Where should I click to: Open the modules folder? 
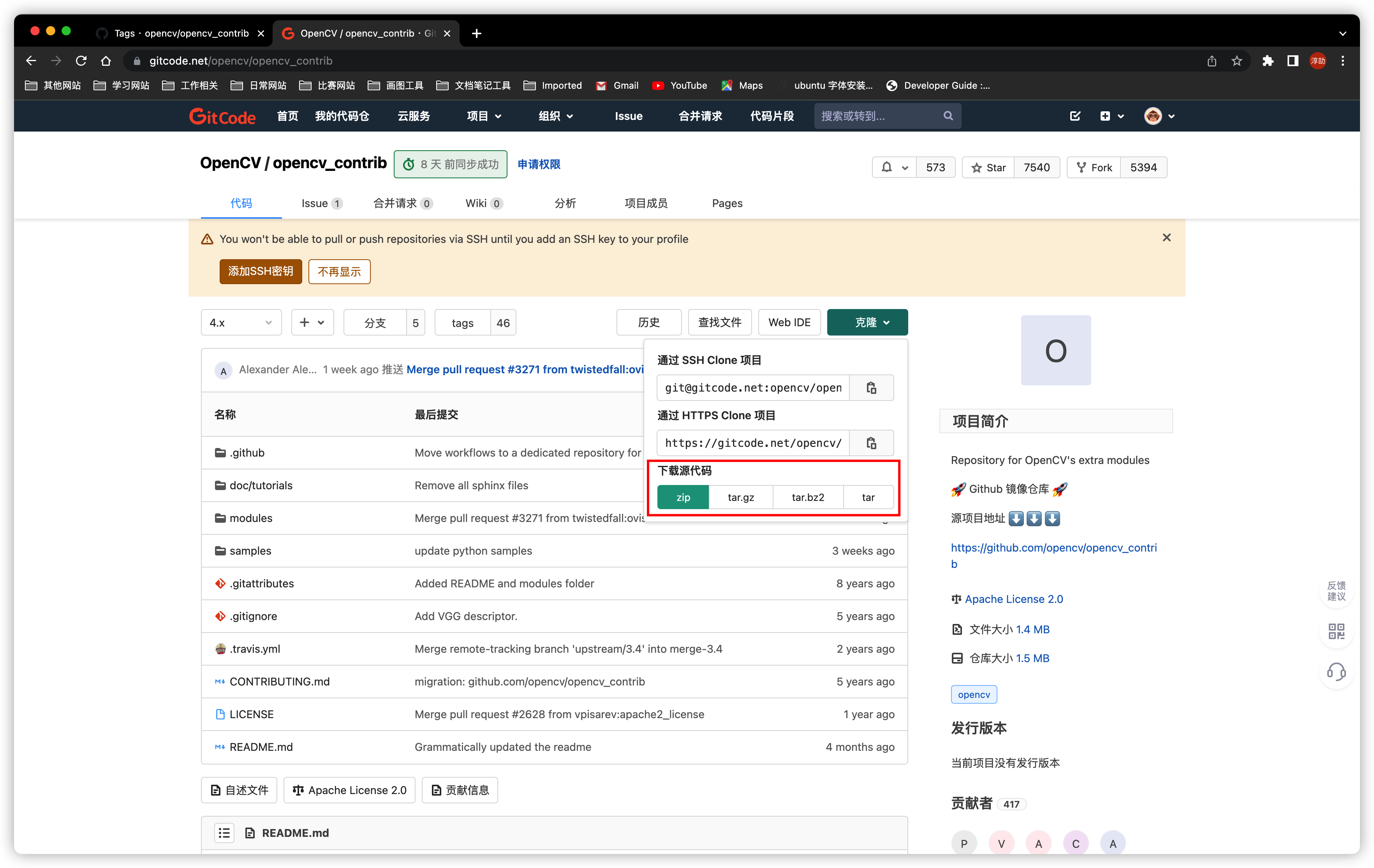pyautogui.click(x=250, y=518)
